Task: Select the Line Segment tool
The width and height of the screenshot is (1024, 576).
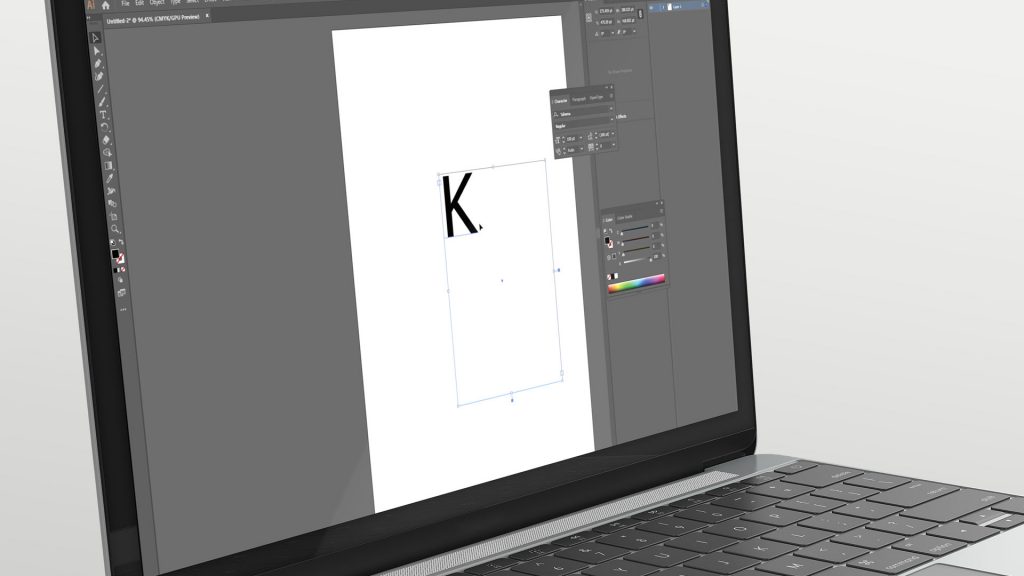Action: (101, 89)
